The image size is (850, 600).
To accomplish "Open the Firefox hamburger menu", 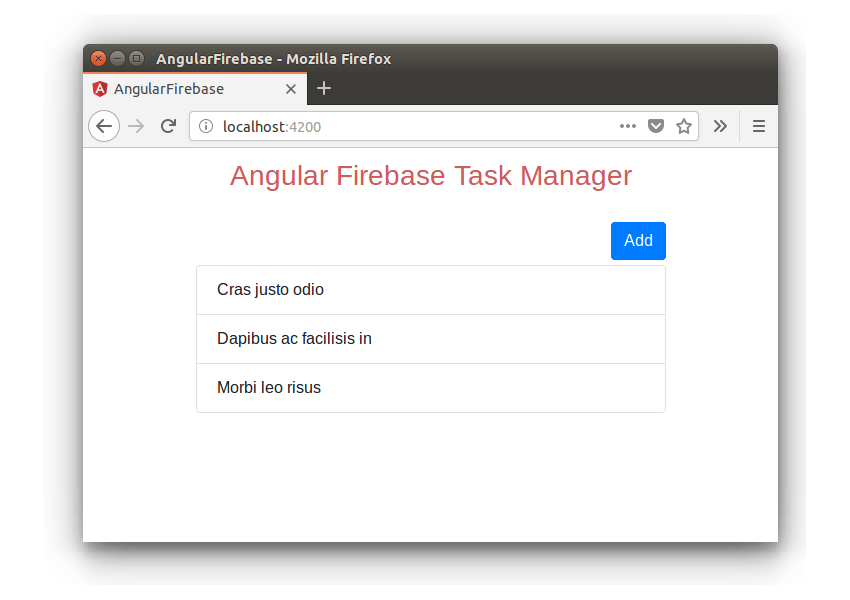I will point(759,126).
